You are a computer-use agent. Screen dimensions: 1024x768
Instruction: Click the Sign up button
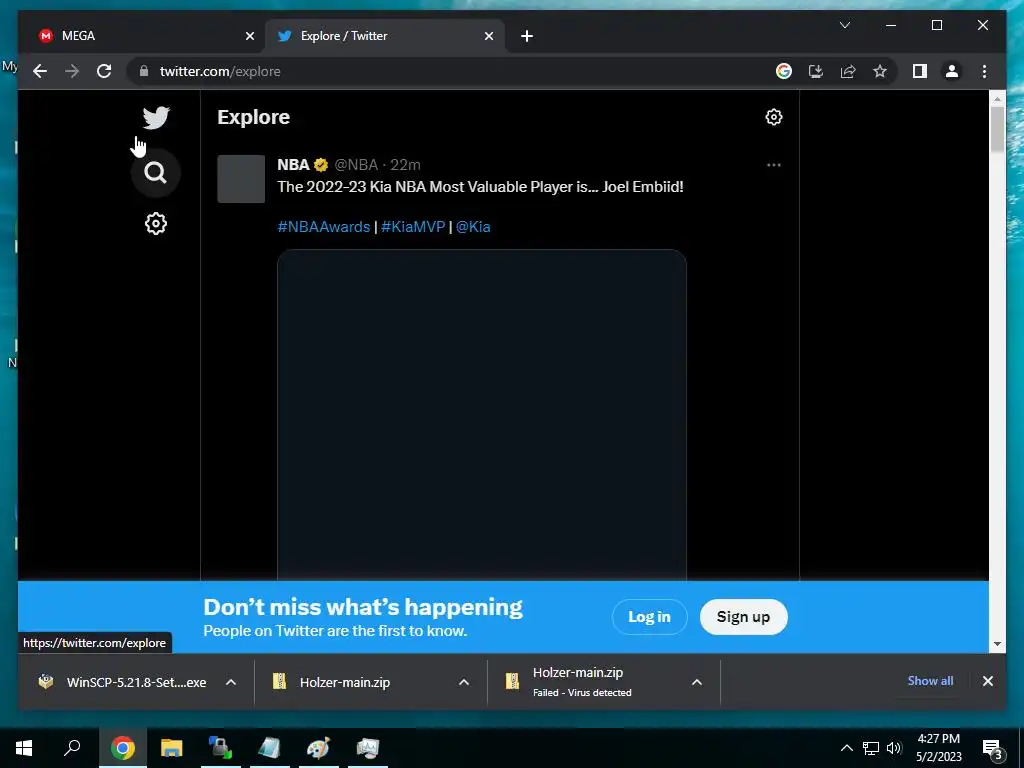click(x=743, y=616)
